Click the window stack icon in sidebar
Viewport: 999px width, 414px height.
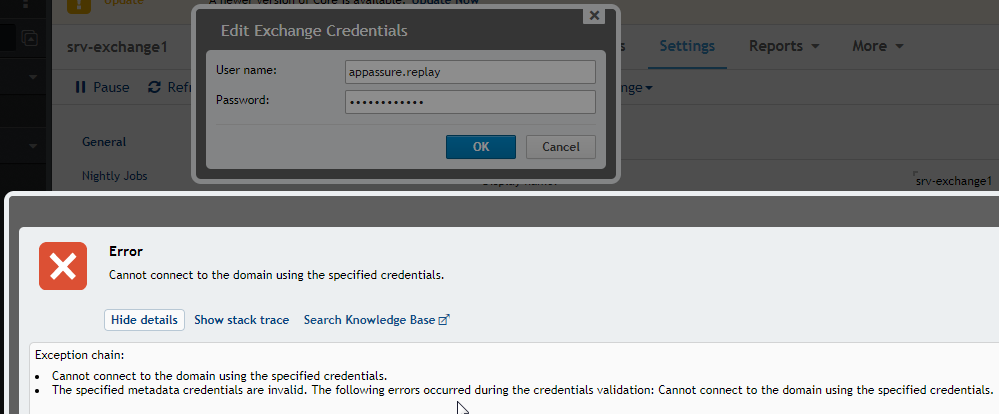pos(29,38)
